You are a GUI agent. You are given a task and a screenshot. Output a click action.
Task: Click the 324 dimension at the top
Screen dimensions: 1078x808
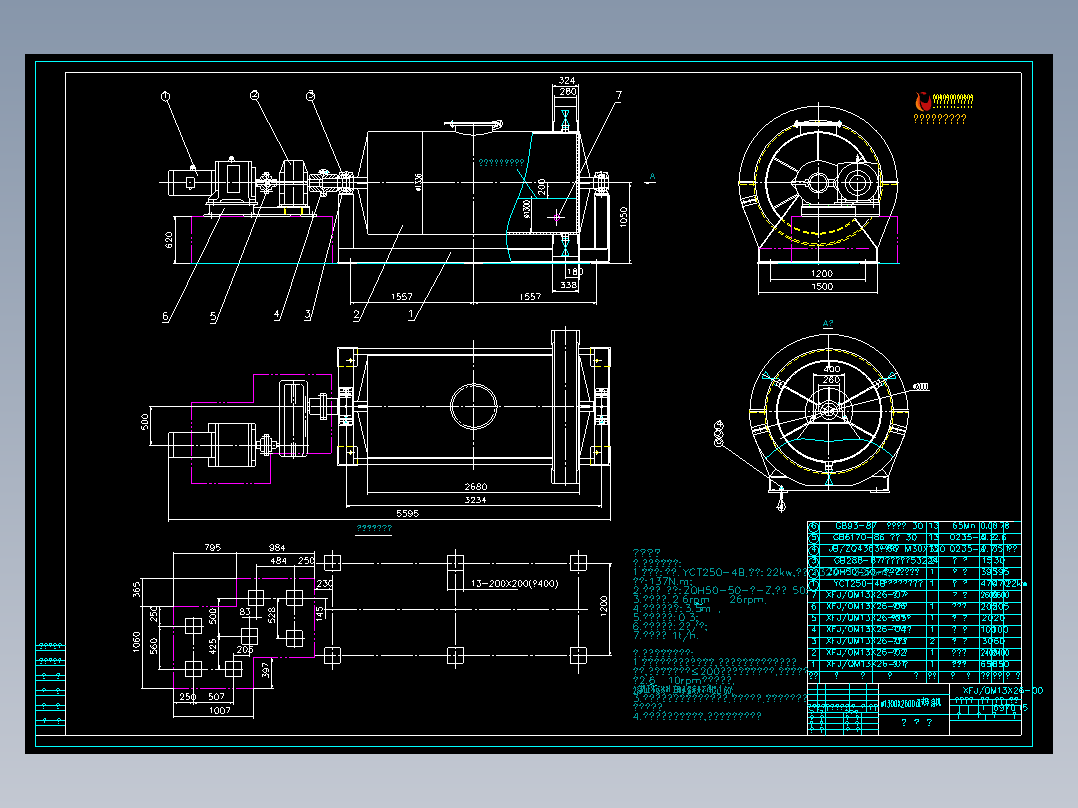point(566,80)
